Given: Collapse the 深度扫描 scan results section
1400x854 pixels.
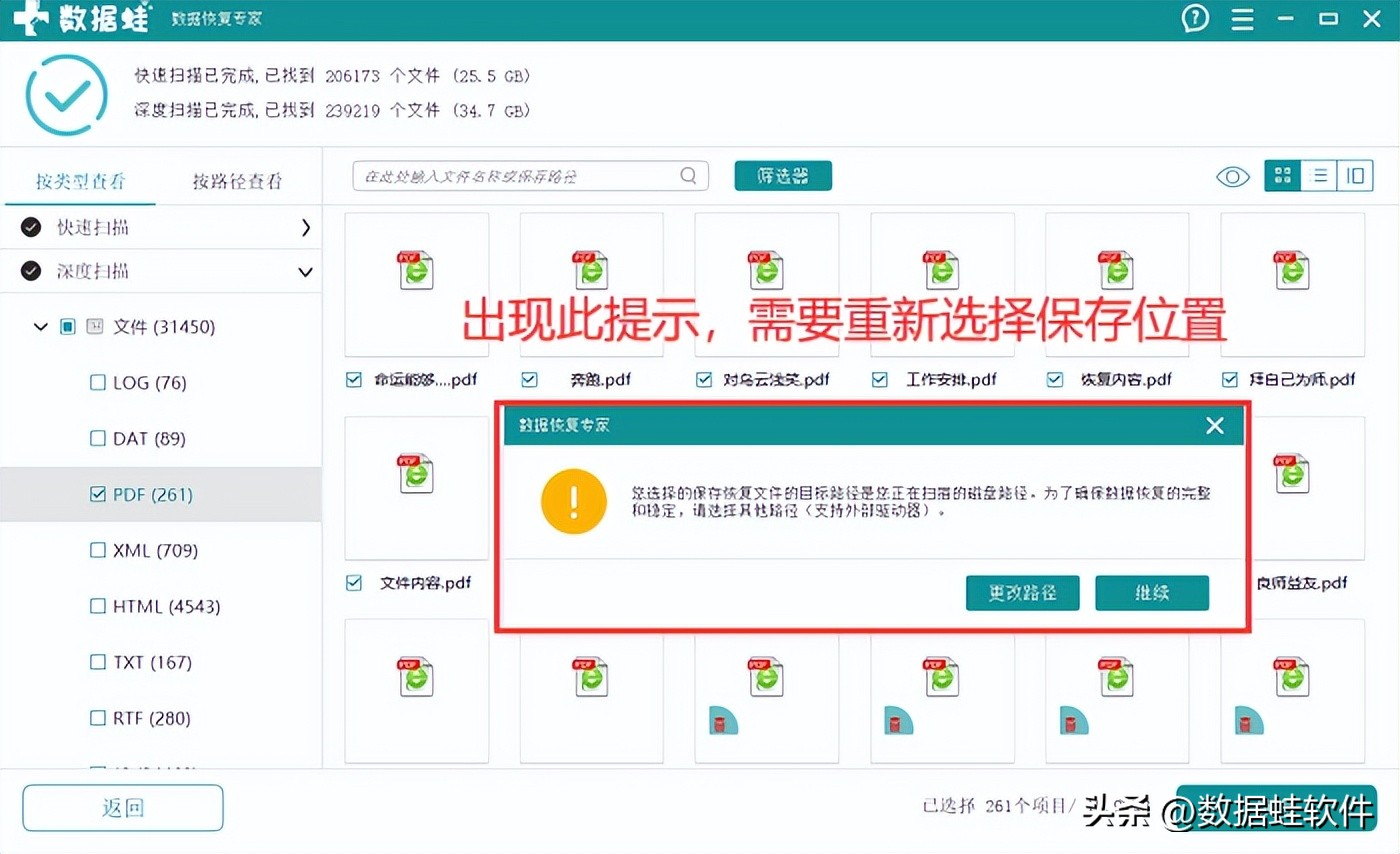Looking at the screenshot, I should pyautogui.click(x=306, y=271).
